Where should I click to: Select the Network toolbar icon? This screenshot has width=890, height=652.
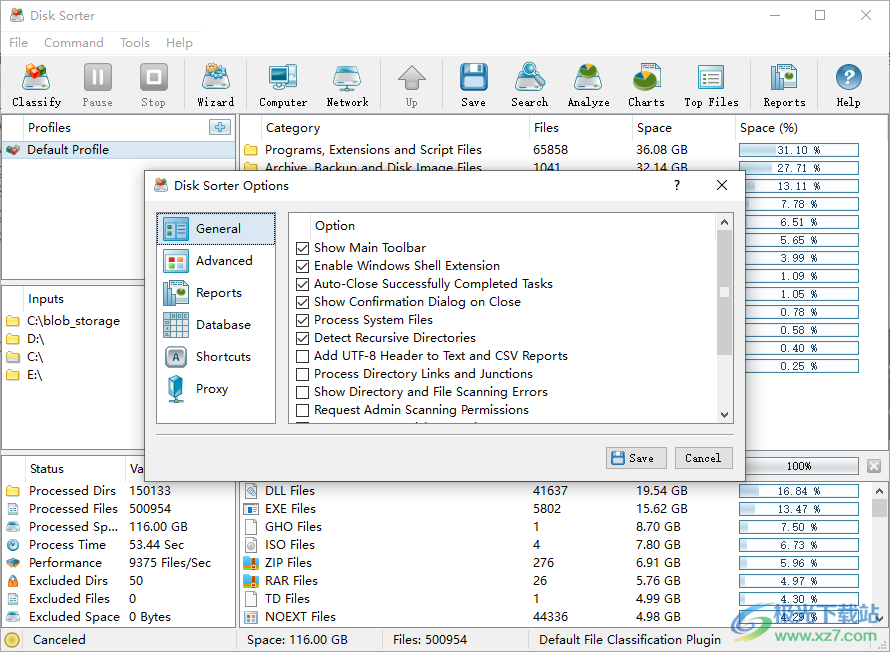[347, 85]
